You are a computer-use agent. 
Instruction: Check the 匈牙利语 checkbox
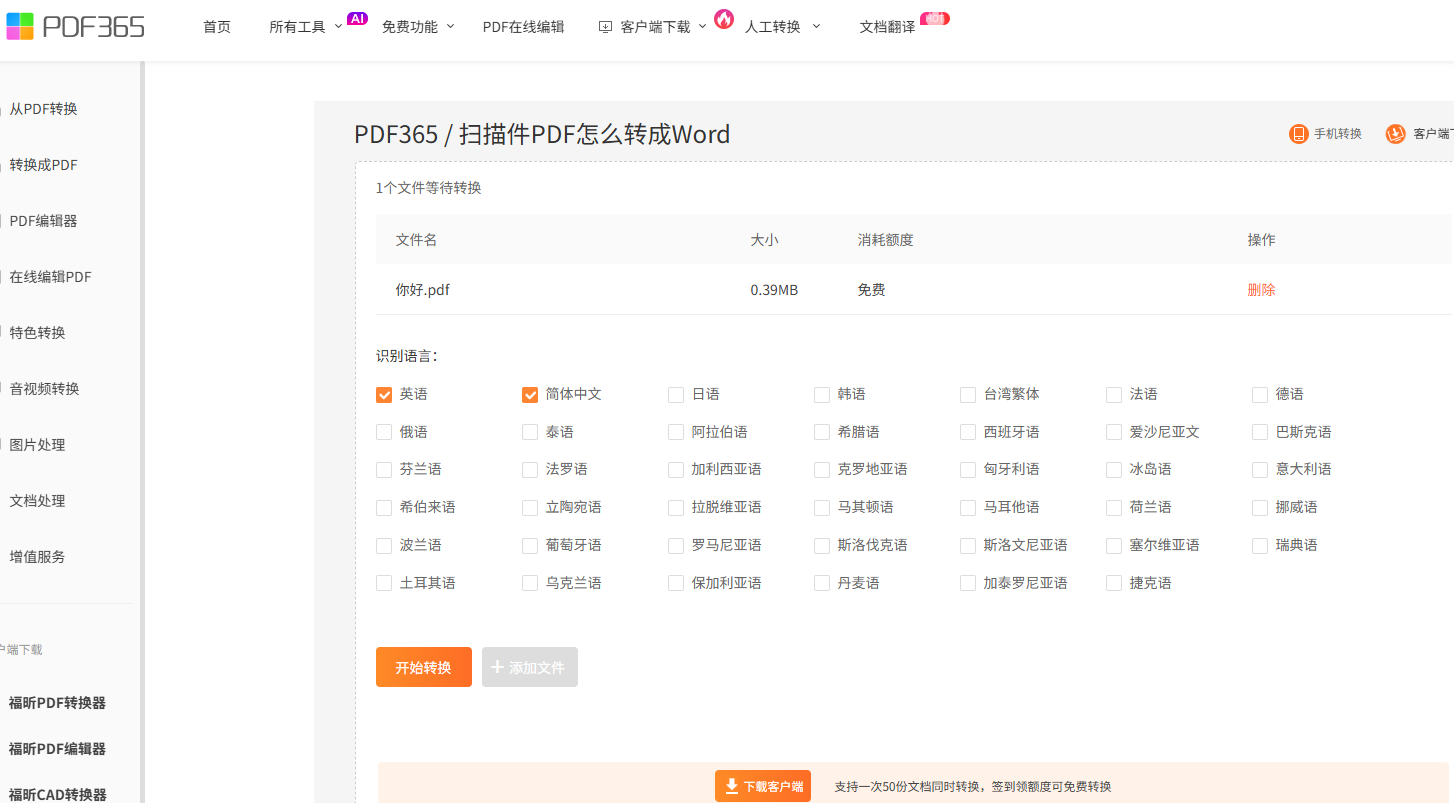click(x=968, y=470)
